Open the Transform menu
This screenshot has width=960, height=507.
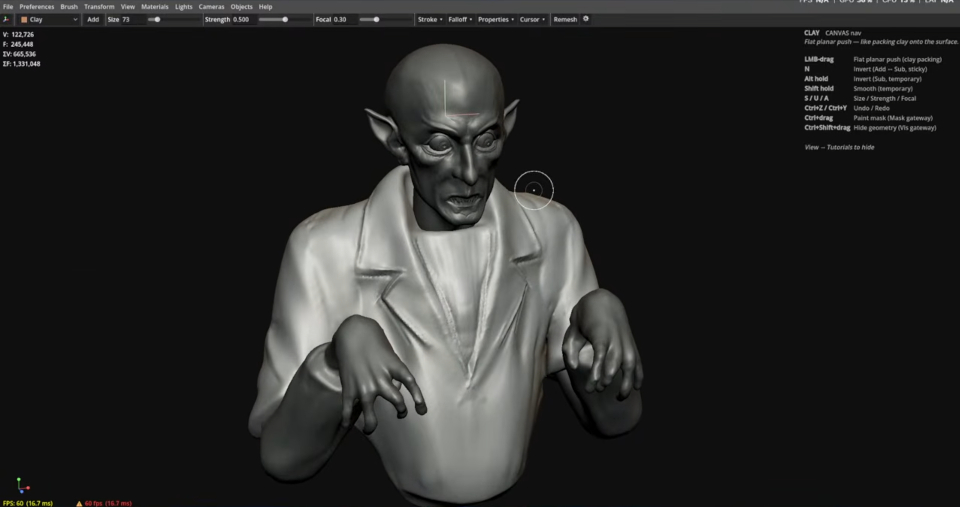tap(99, 7)
